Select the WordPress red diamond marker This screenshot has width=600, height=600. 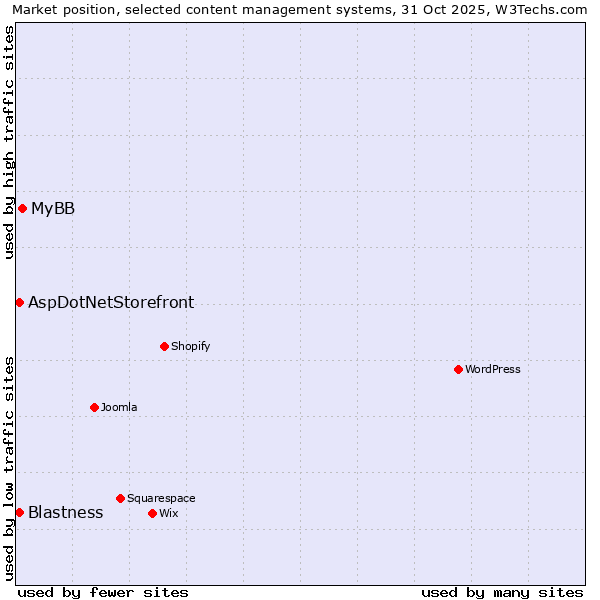pyautogui.click(x=458, y=369)
